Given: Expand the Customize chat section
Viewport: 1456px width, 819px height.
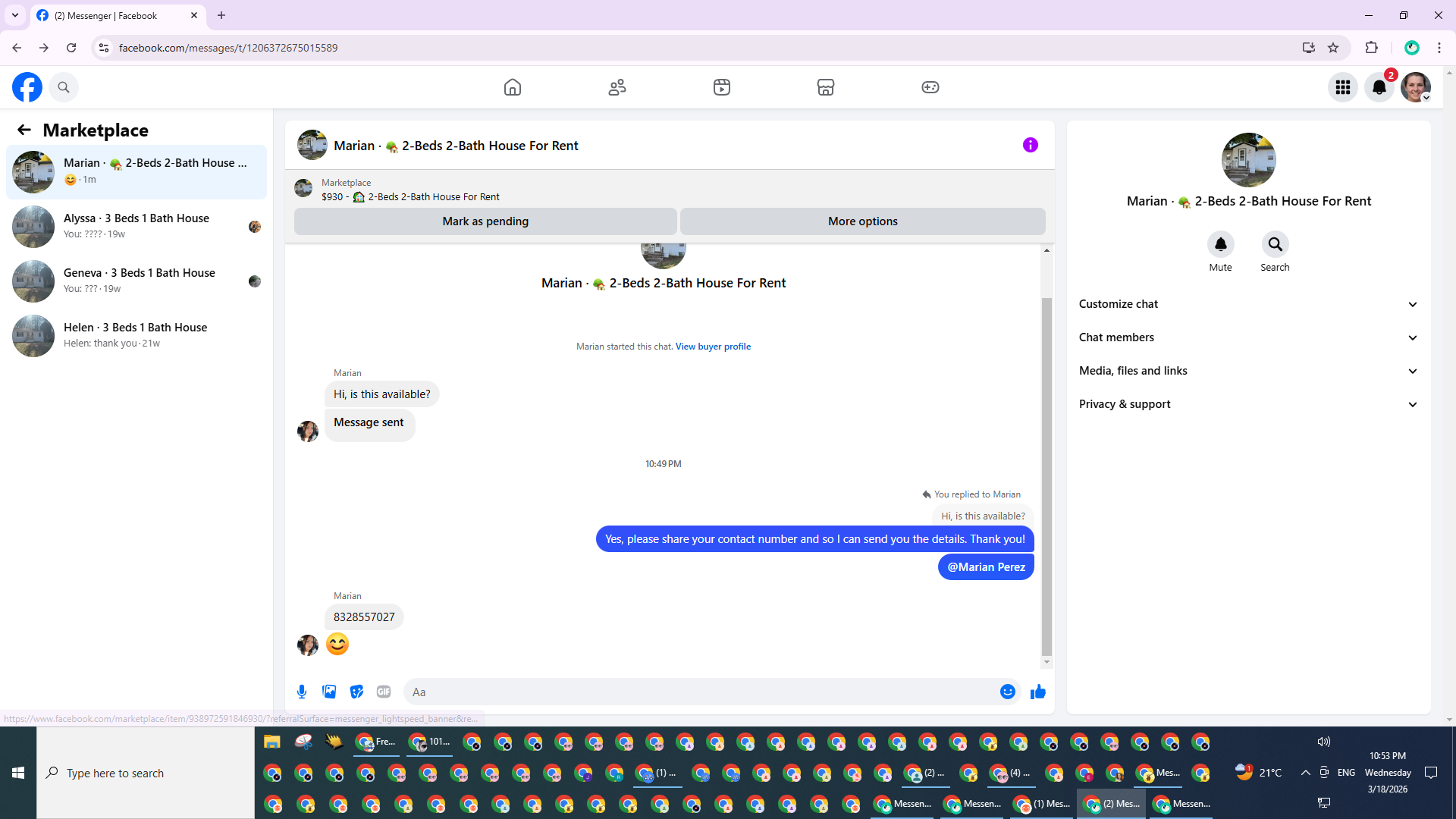Looking at the screenshot, I should point(1248,304).
